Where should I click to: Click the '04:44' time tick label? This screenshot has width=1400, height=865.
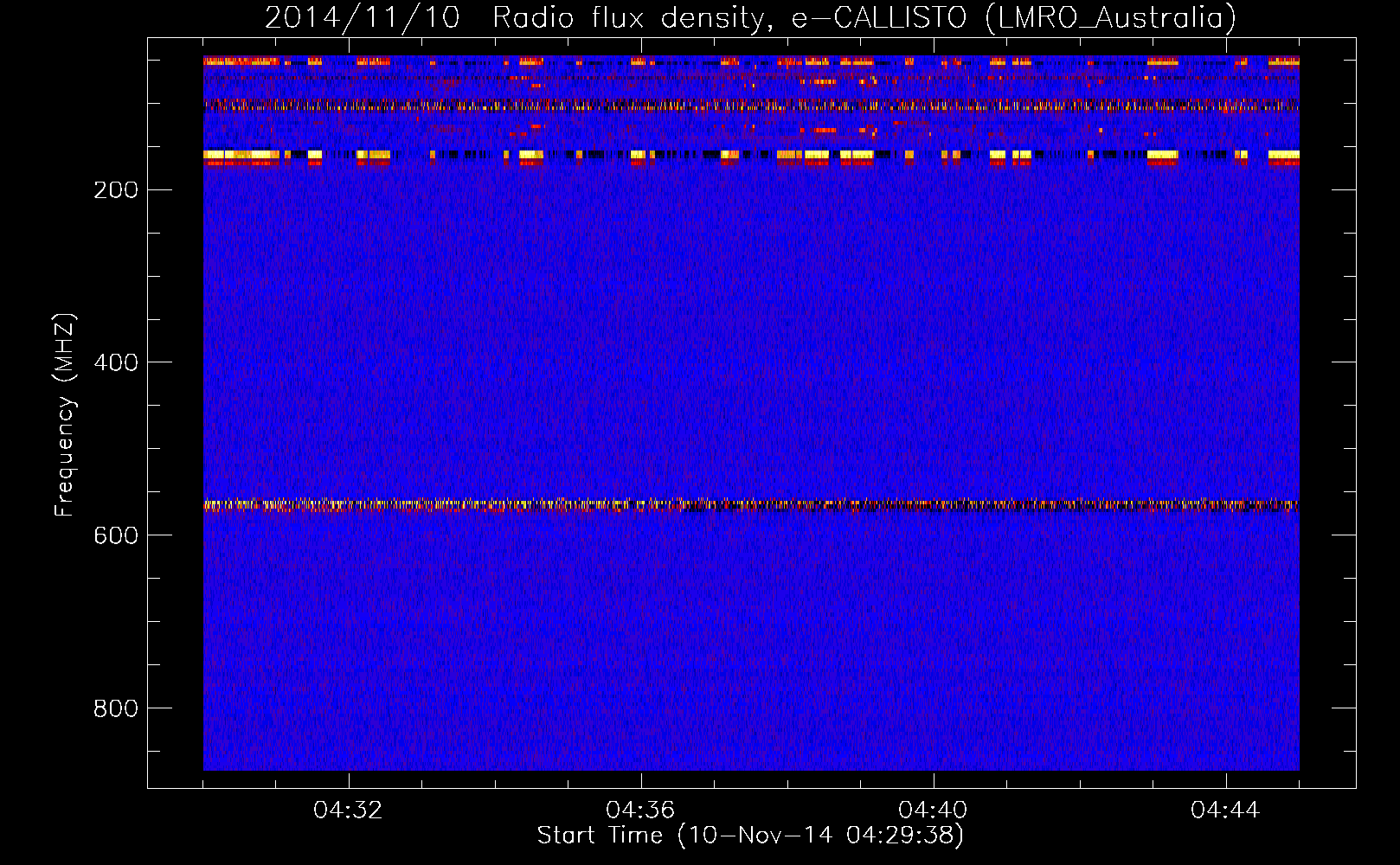1225,811
